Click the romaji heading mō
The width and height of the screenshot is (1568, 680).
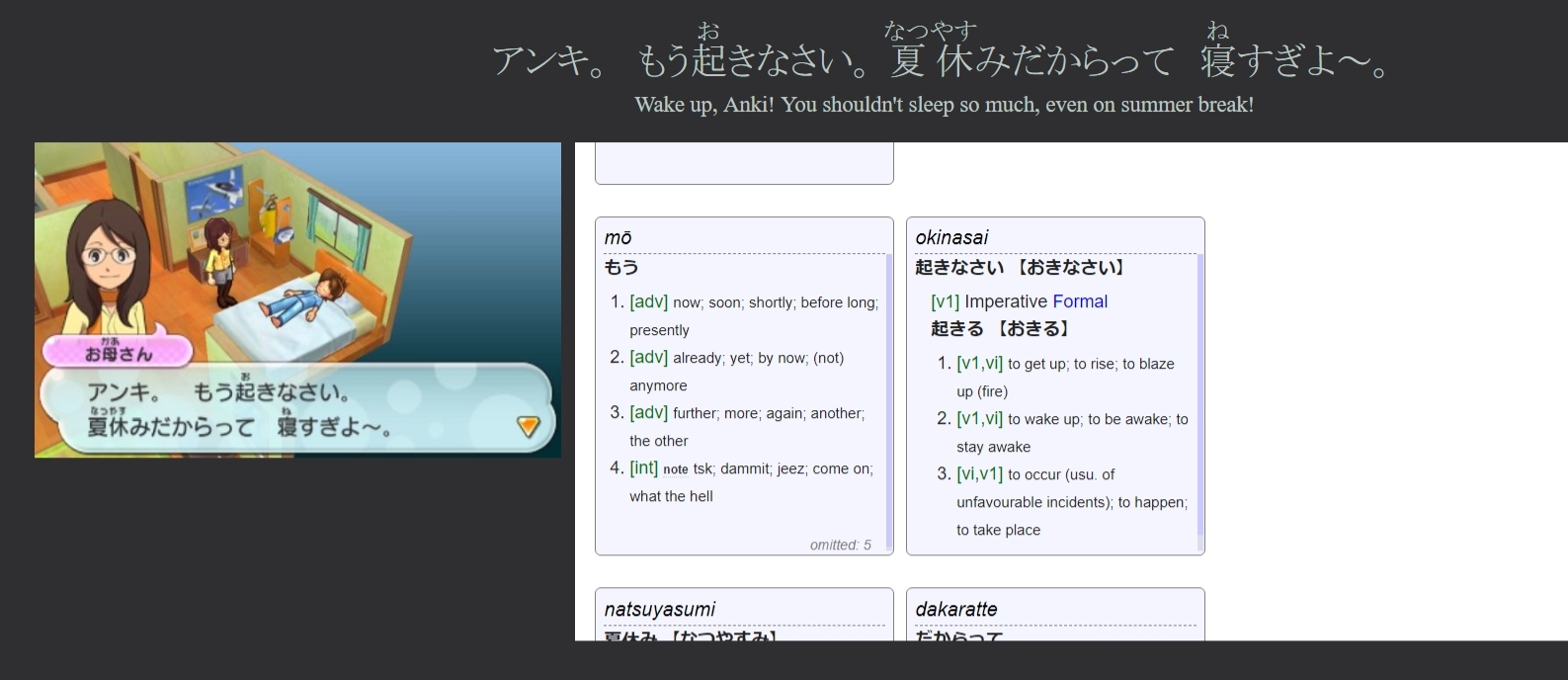click(x=619, y=237)
